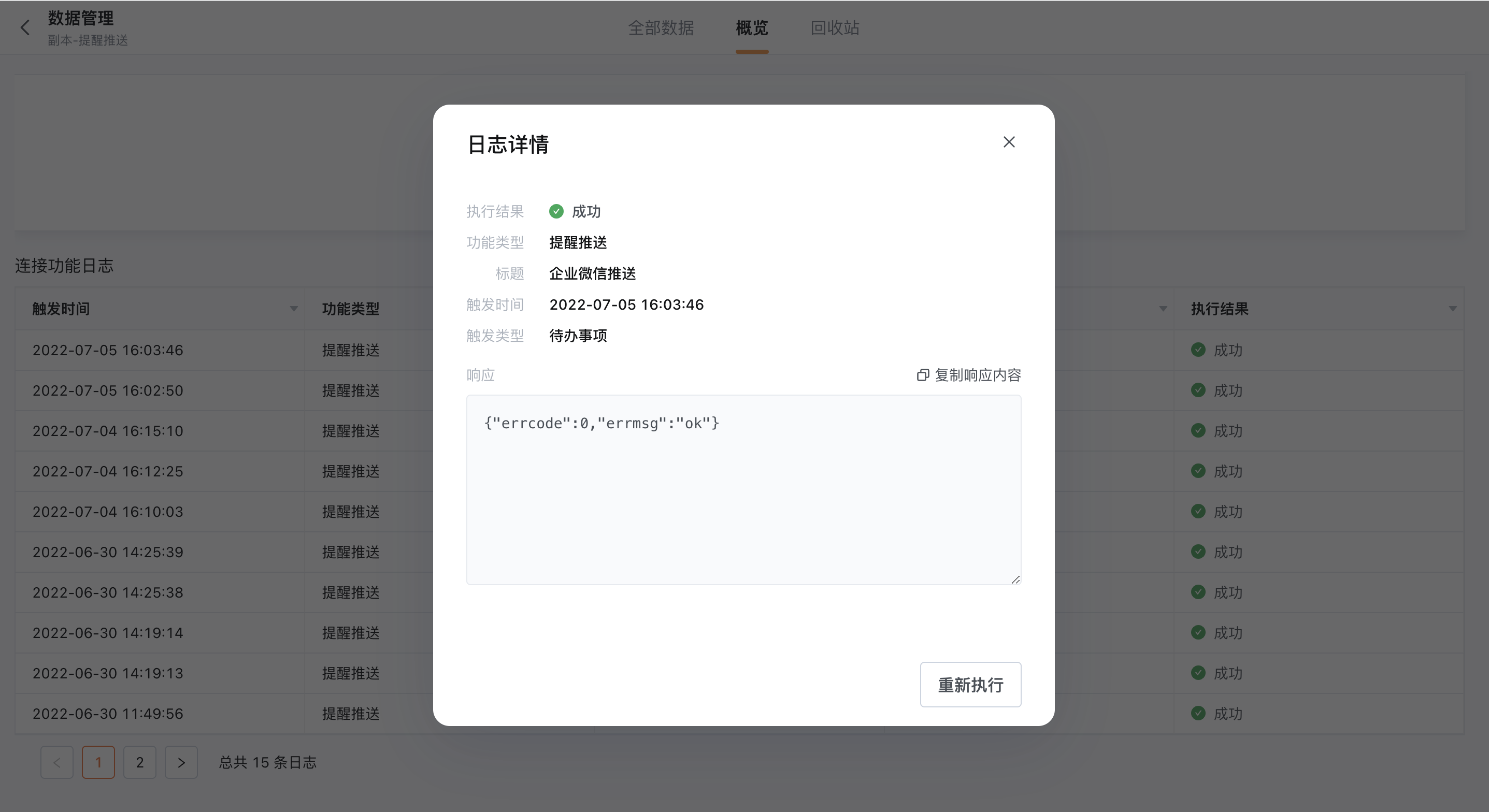Screen dimensions: 1489x812
Task: Click success icon in 14:25:38 row
Action: coord(1198,592)
